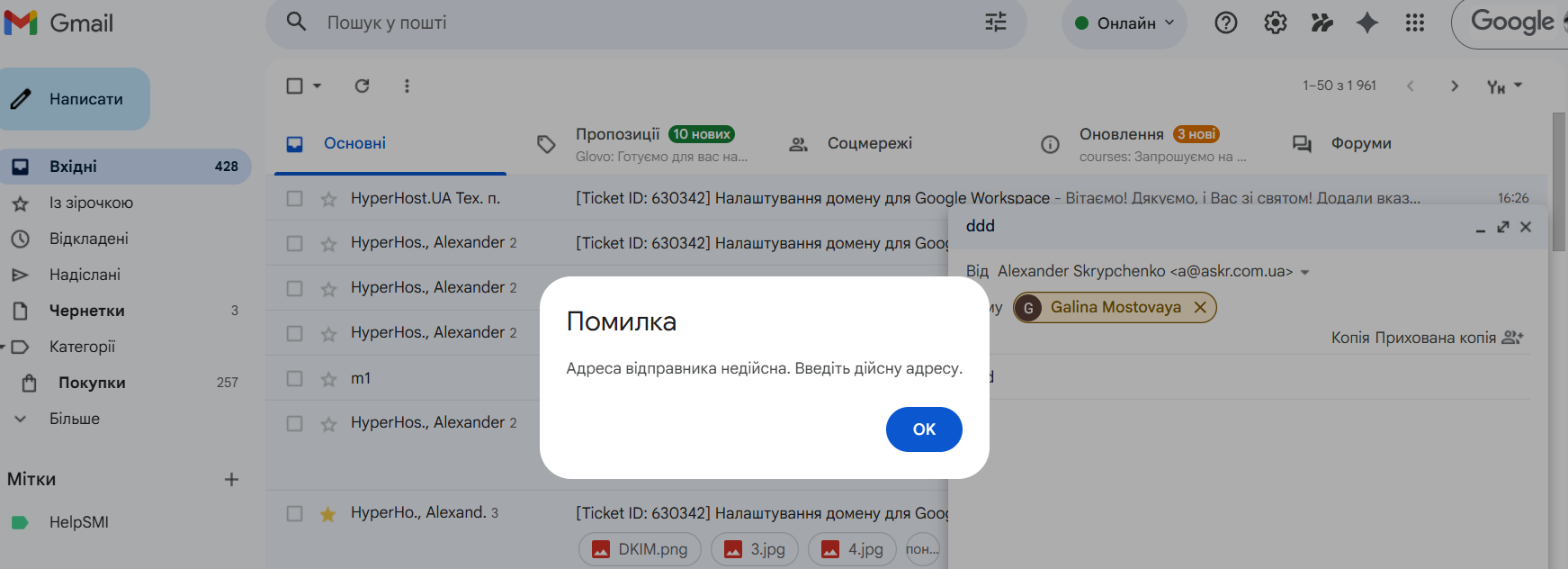Screen dimensions: 1568x569
Task: Expand the Більше sidebar section
Action: tap(74, 419)
